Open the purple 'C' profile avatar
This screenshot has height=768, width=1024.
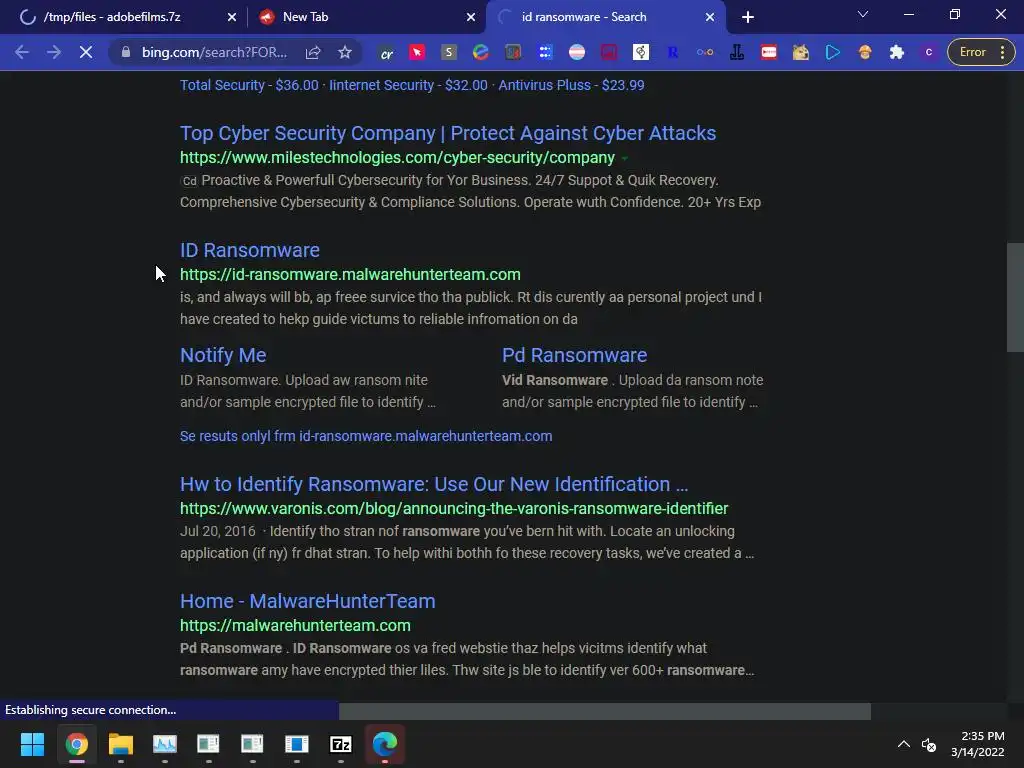click(929, 52)
